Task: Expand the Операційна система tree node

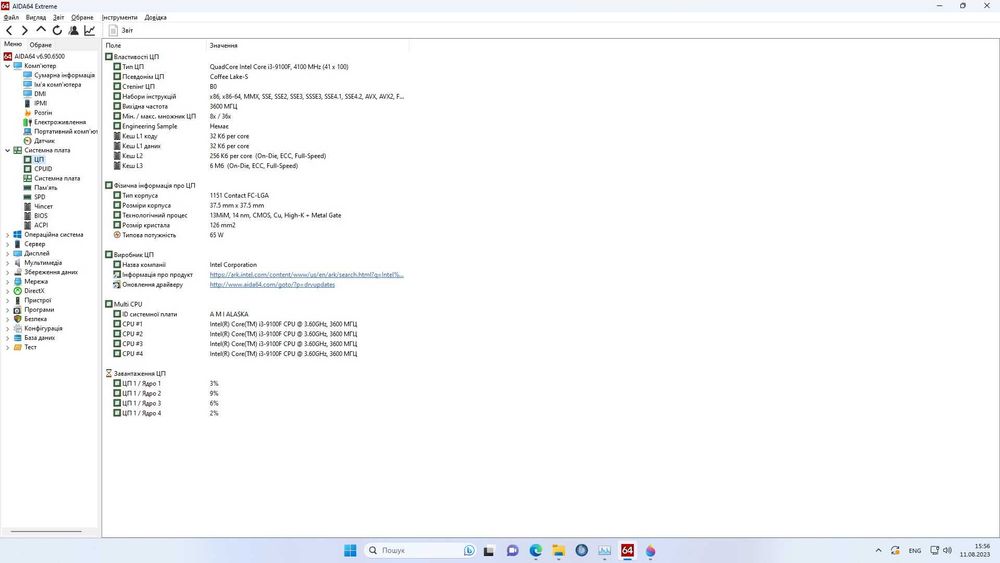Action: pos(8,235)
